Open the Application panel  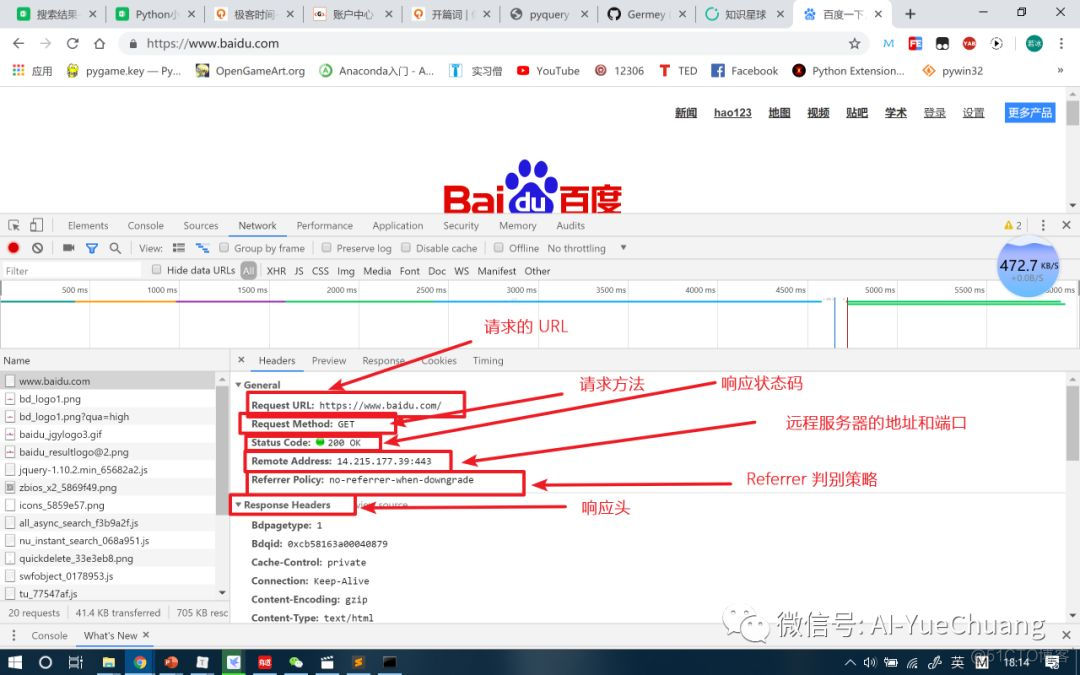coord(397,225)
